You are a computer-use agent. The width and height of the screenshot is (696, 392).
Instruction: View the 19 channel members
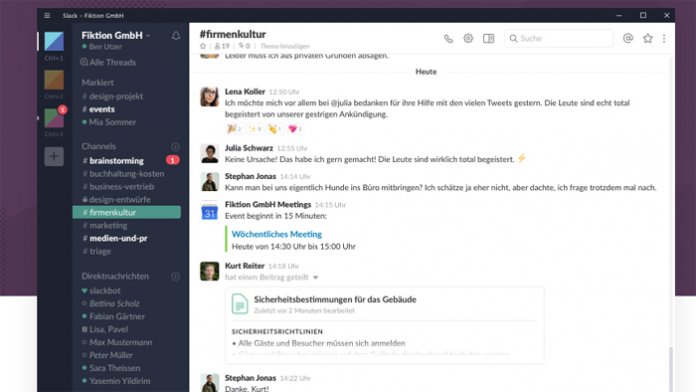click(222, 46)
